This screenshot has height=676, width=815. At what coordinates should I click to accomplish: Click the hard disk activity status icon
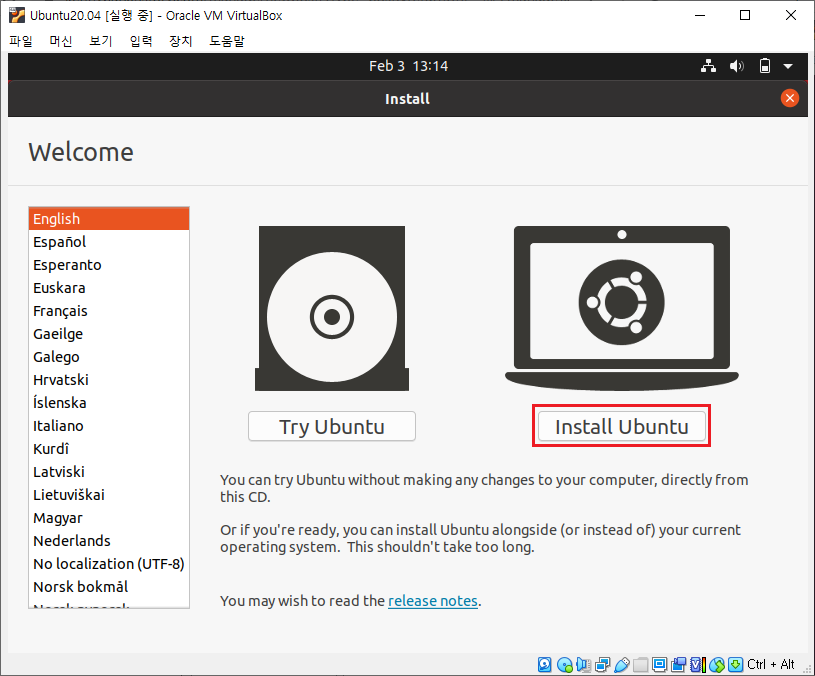point(544,665)
